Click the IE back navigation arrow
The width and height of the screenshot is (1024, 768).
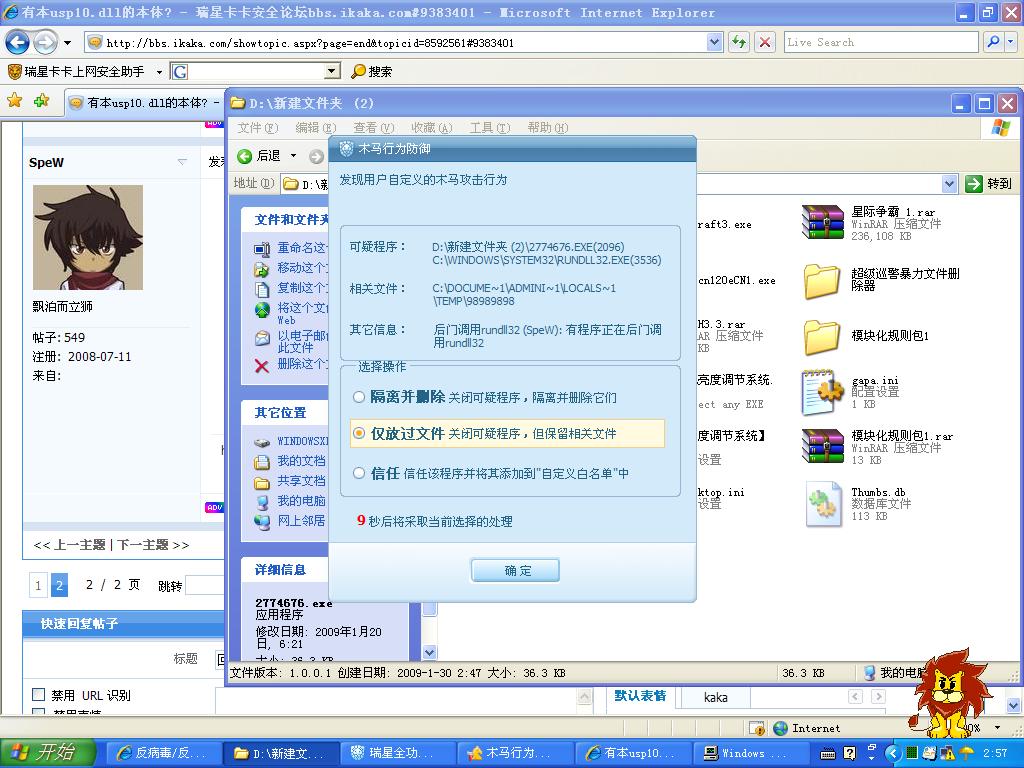click(x=18, y=43)
